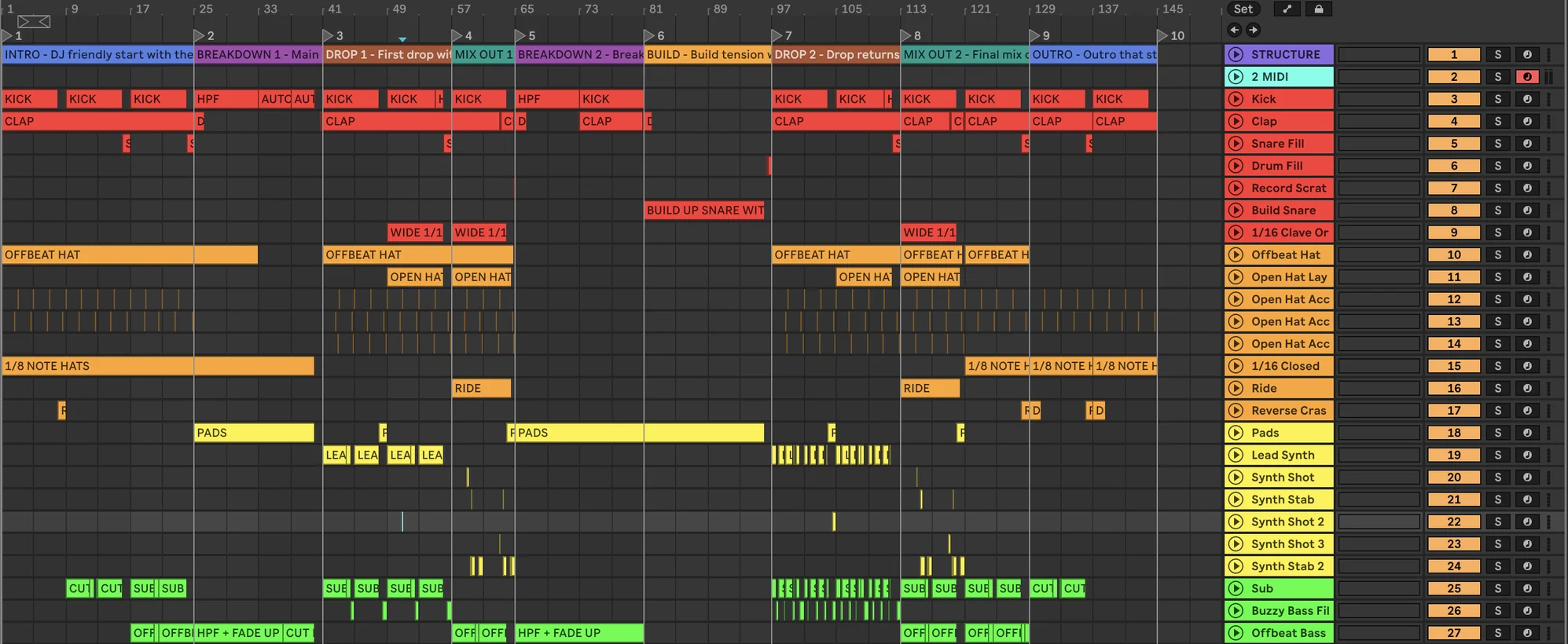The image size is (1568, 644).
Task: Arm the STRUCTURE track for recording
Action: click(x=1526, y=55)
